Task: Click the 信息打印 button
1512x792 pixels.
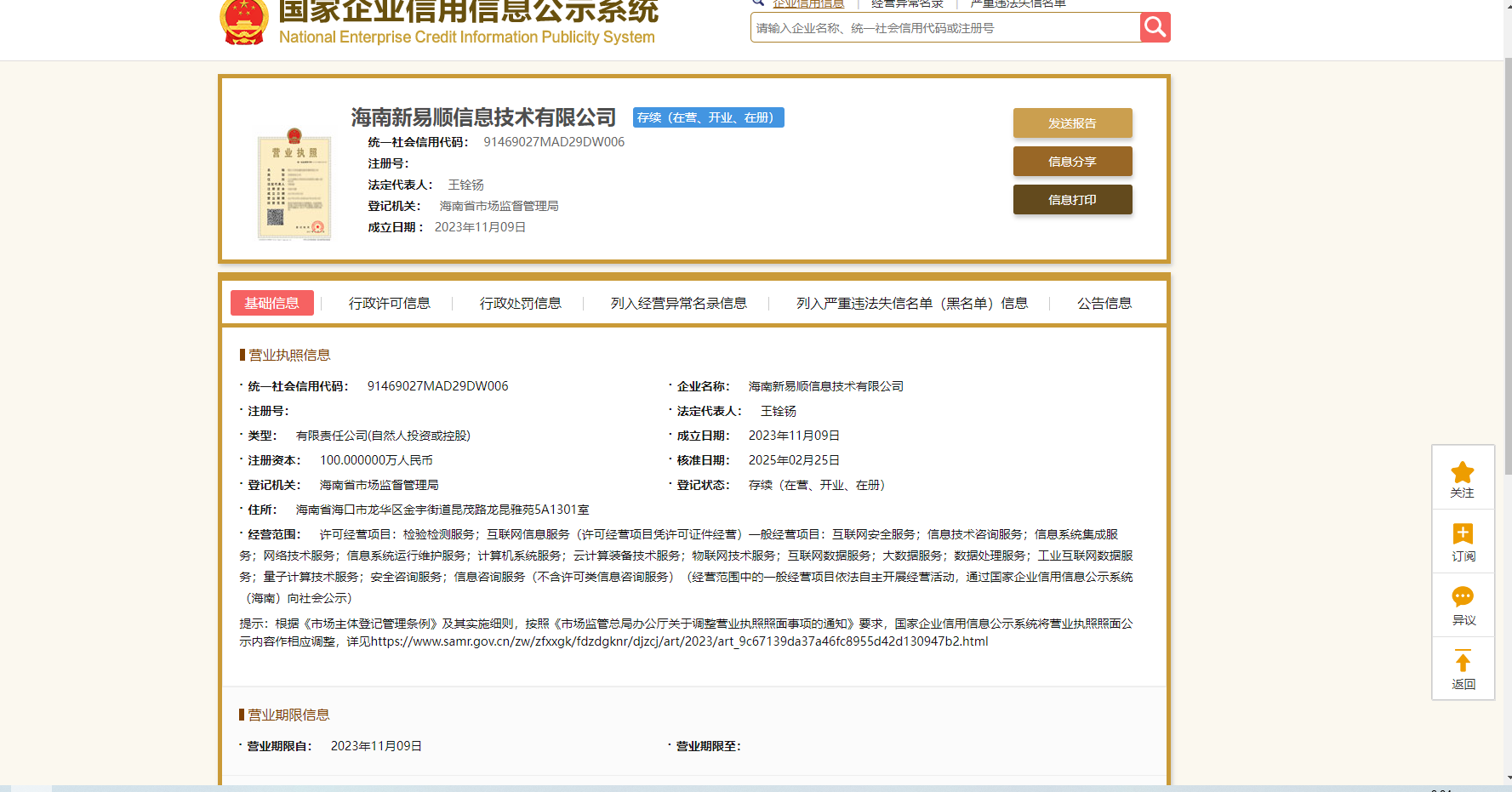Action: pyautogui.click(x=1072, y=200)
